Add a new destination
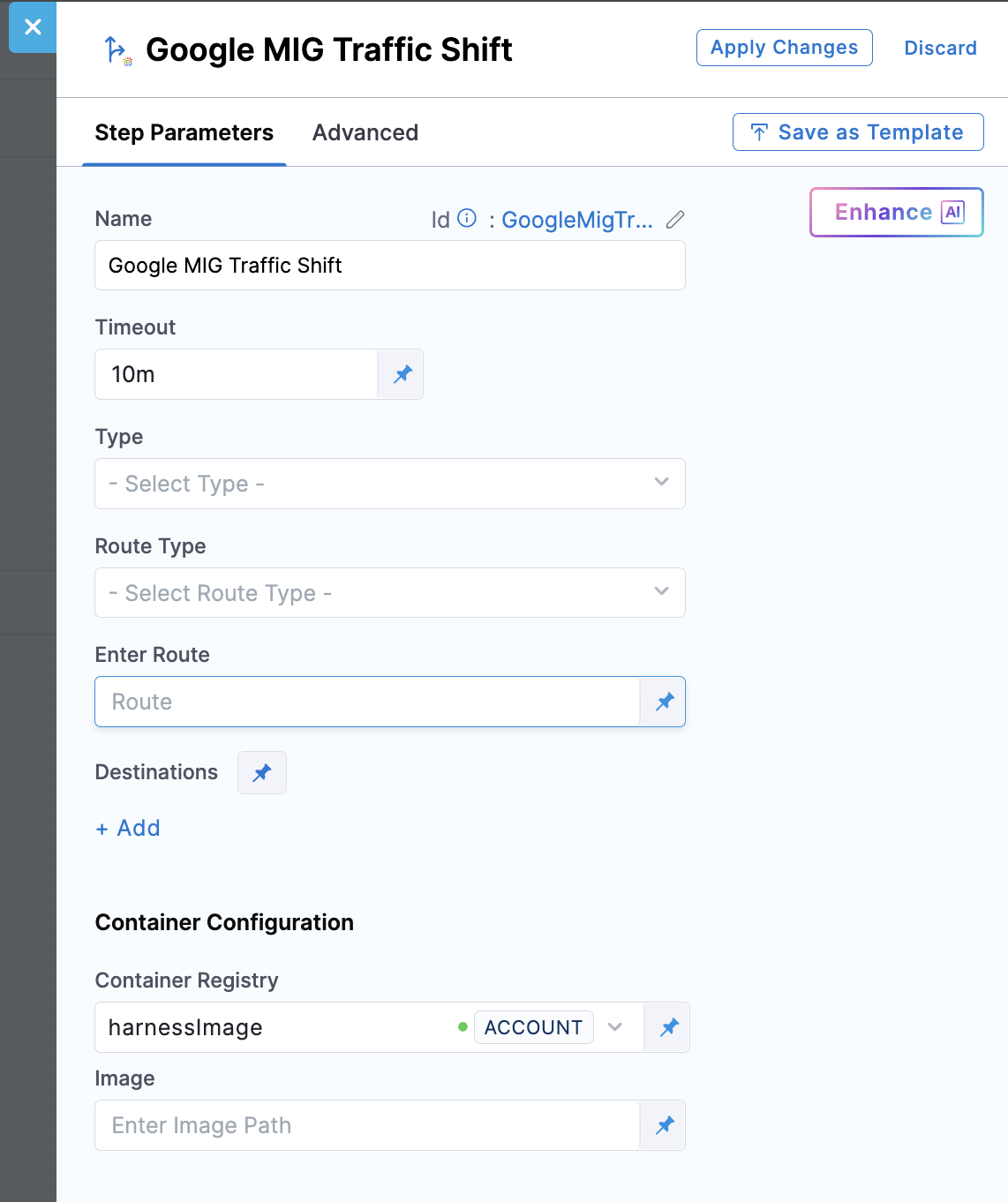 129,828
